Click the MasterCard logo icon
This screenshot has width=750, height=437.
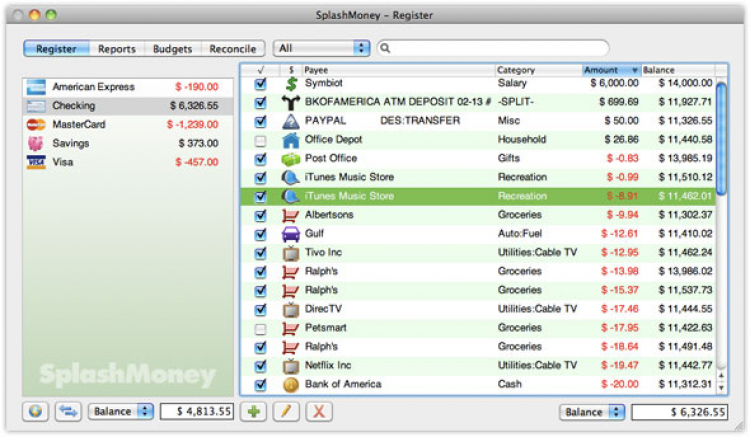[36, 125]
